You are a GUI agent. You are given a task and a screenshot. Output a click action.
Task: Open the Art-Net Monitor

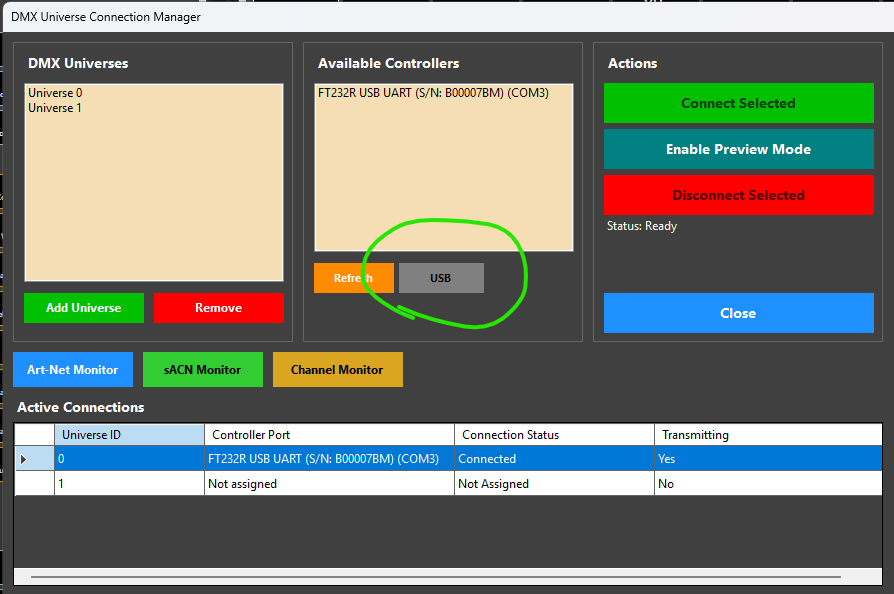[x=72, y=369]
